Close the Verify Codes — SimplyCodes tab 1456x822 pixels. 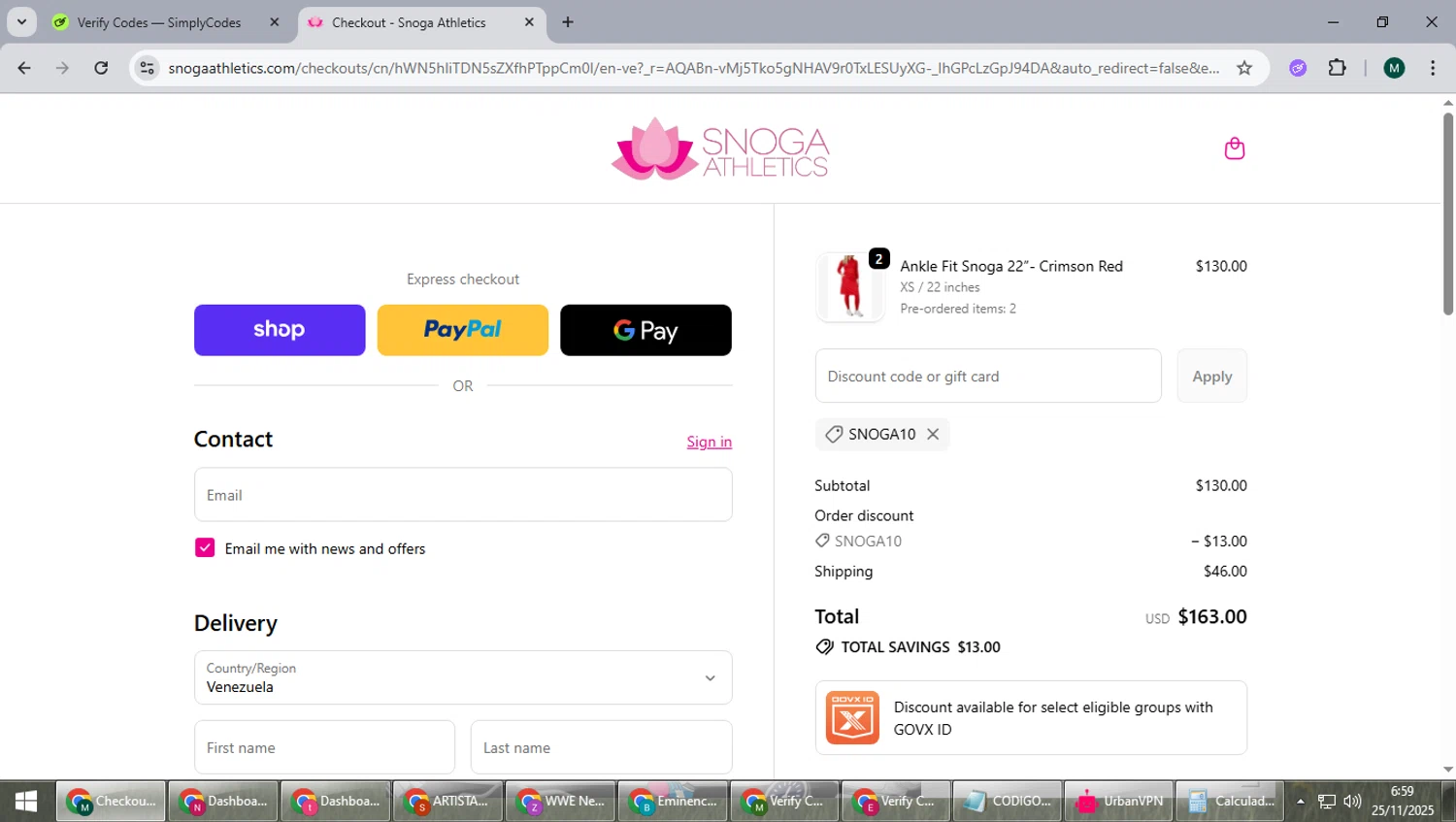click(x=275, y=22)
